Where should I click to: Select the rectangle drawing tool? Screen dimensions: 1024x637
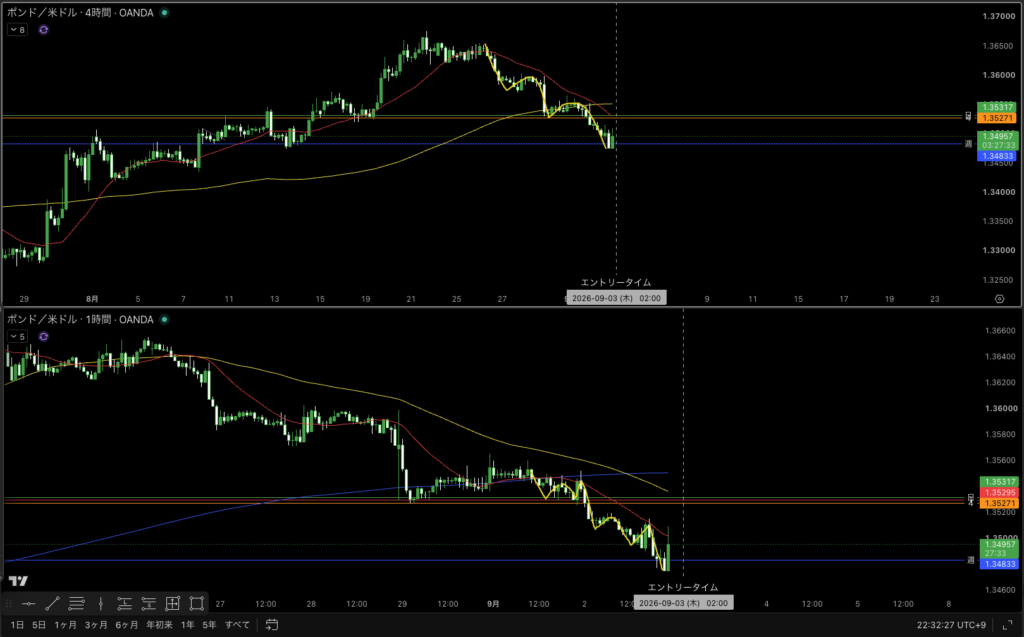click(x=197, y=604)
